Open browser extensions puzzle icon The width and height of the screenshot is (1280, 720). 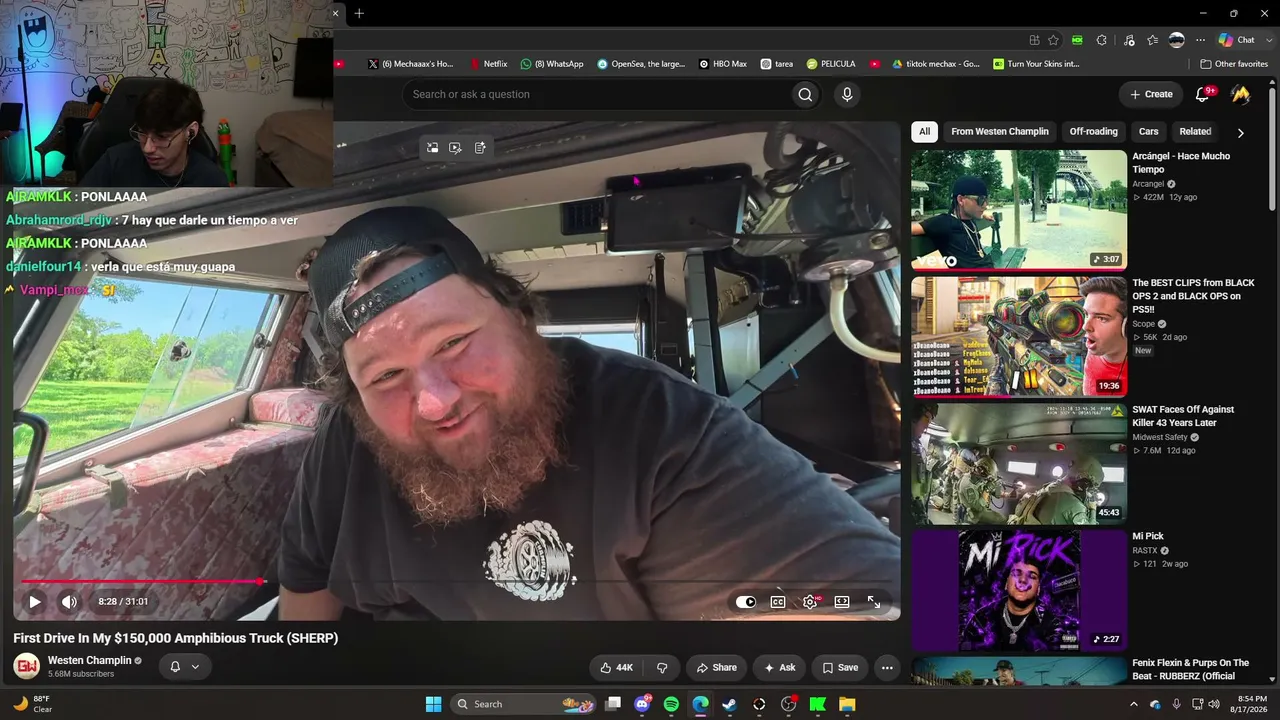point(1101,40)
